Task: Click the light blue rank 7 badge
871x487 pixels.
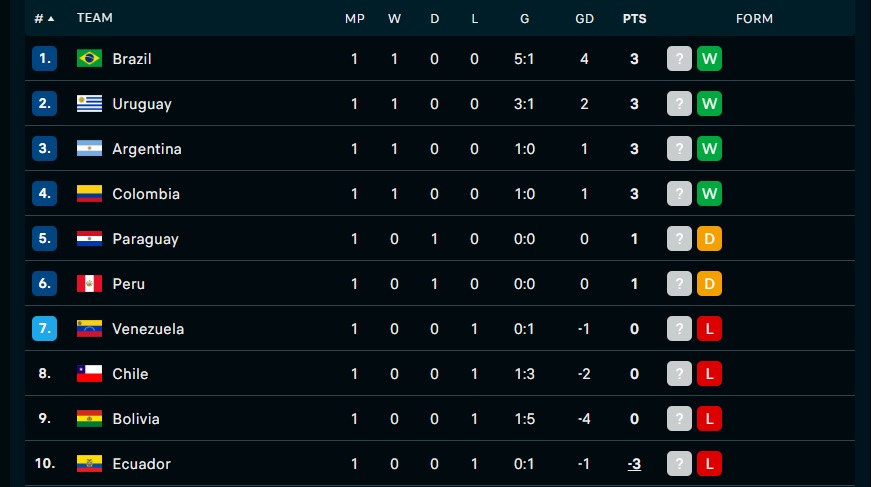Action: 44,329
